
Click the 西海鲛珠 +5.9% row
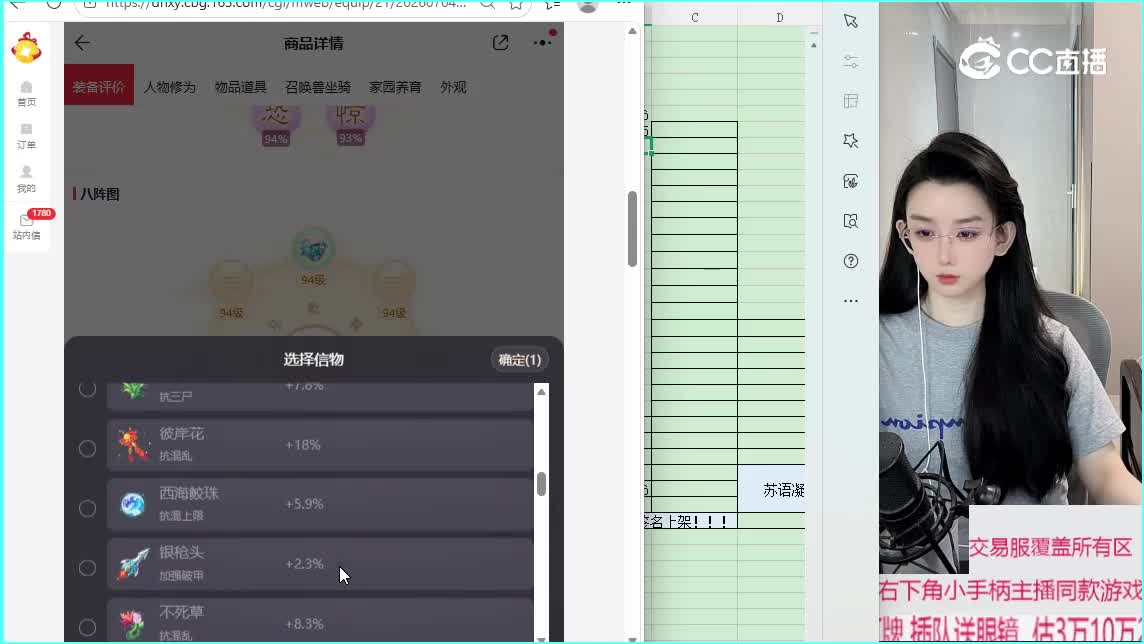(320, 505)
